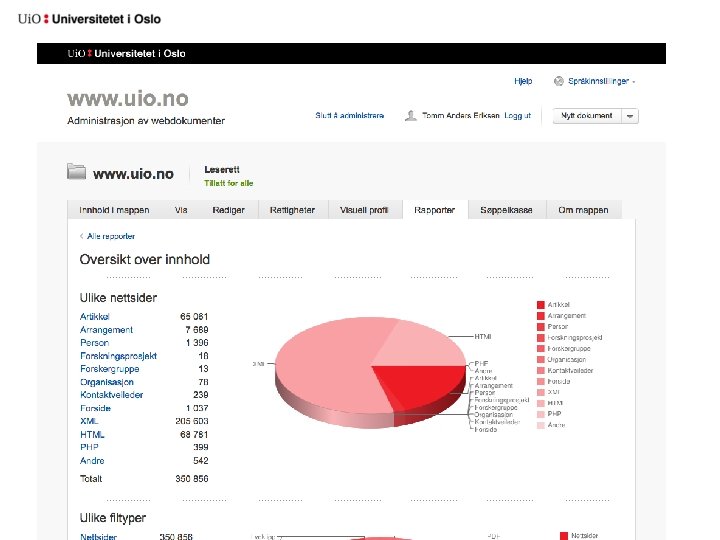Click the Nytt dokument button
The width and height of the screenshot is (720, 540).
pos(587,116)
